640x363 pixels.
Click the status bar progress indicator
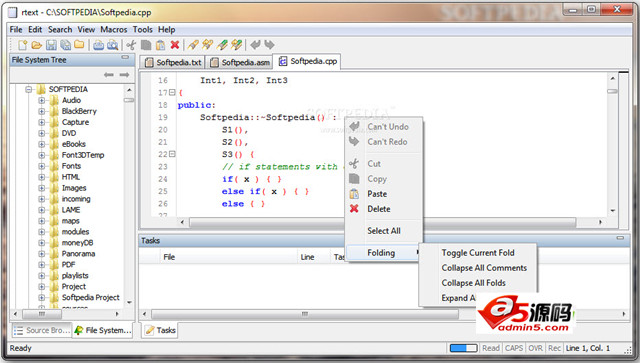(463, 348)
